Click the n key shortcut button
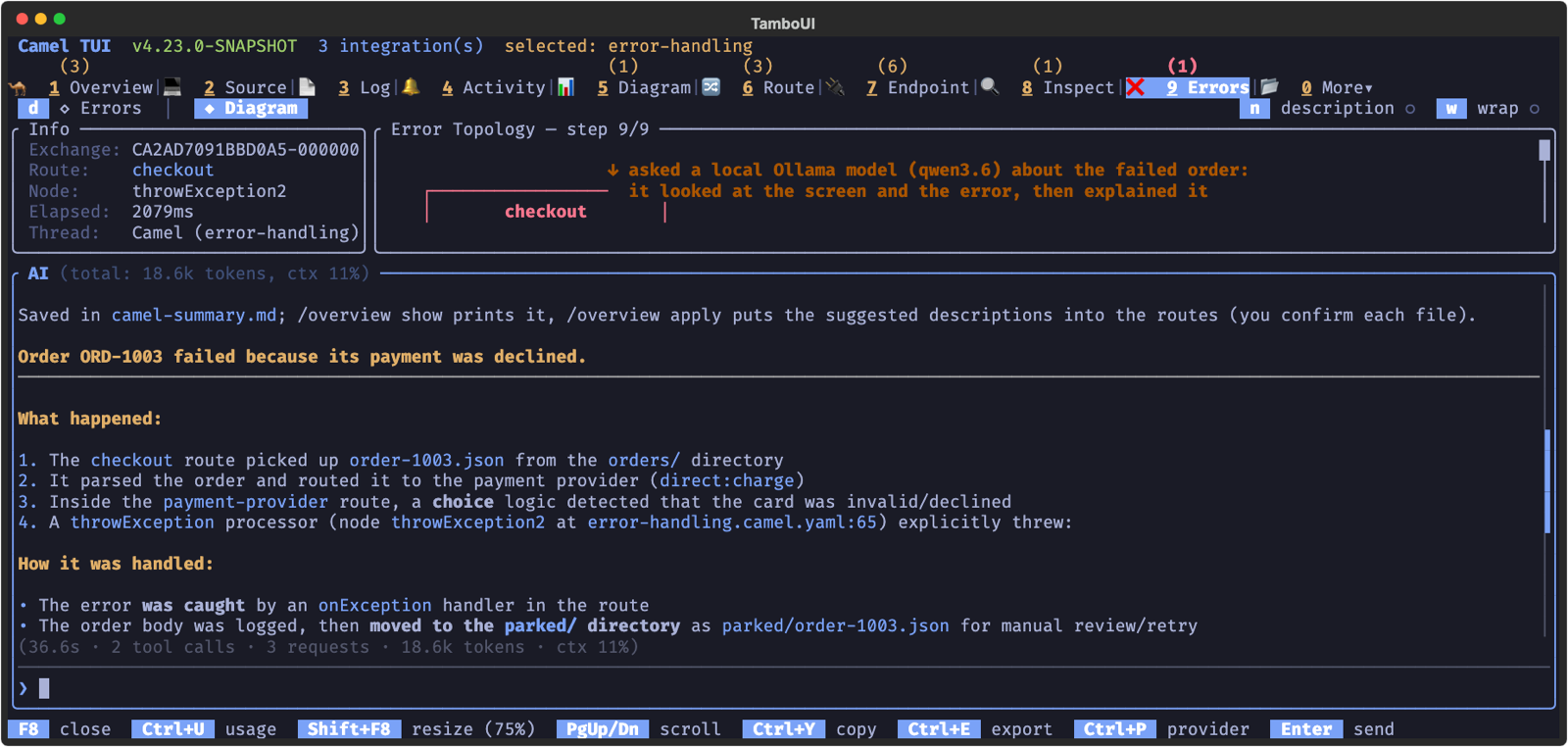 tap(1254, 108)
